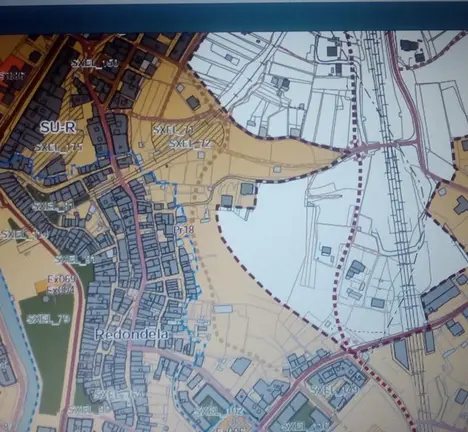Select the SXEL_175 zone label
This screenshot has height=432, width=468.
[58, 147]
